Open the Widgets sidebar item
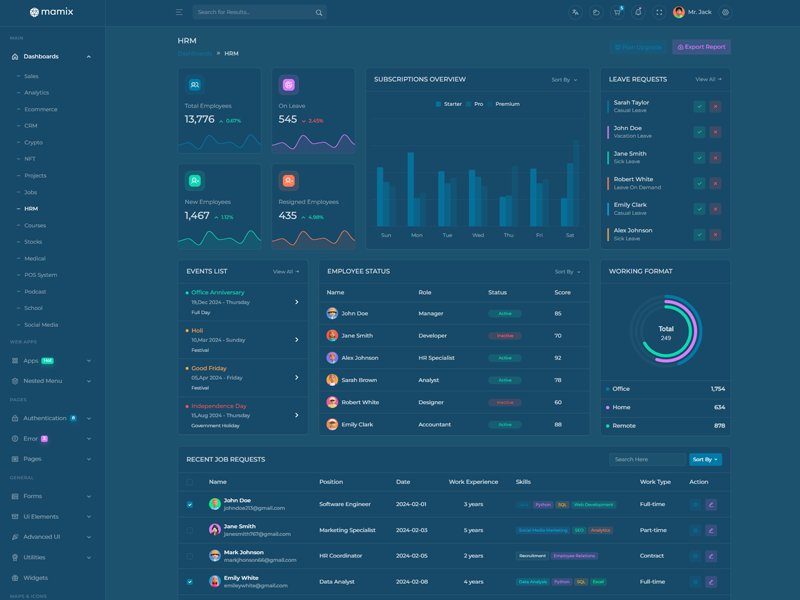Screen dimensions: 800x600 click(x=36, y=578)
